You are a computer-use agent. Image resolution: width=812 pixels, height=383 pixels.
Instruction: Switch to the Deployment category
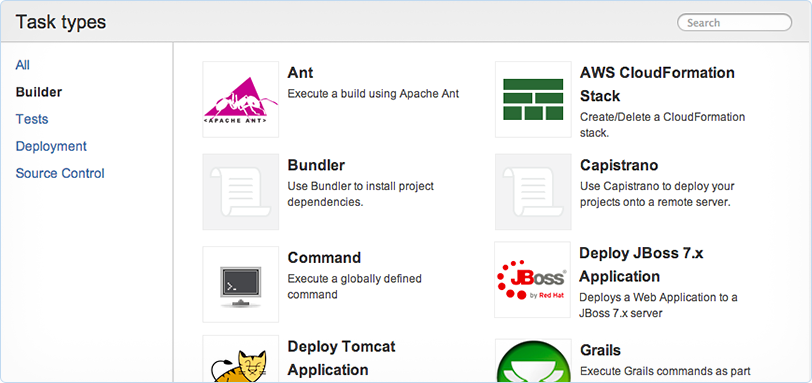click(51, 146)
